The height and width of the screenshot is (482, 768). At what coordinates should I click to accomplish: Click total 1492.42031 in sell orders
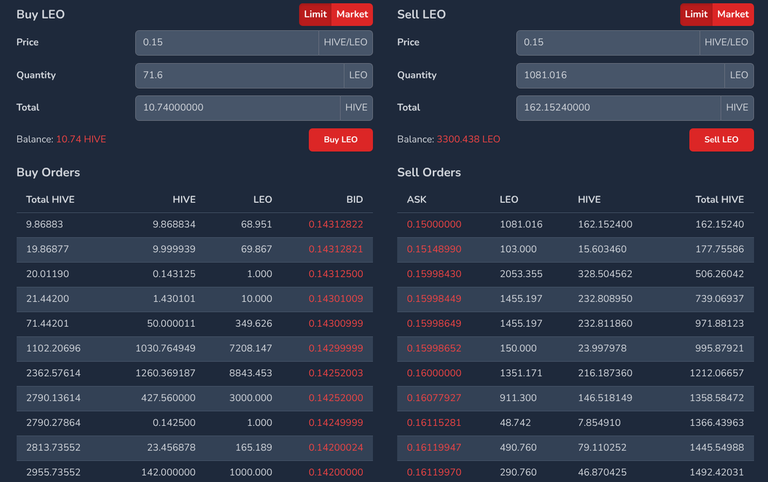717,472
